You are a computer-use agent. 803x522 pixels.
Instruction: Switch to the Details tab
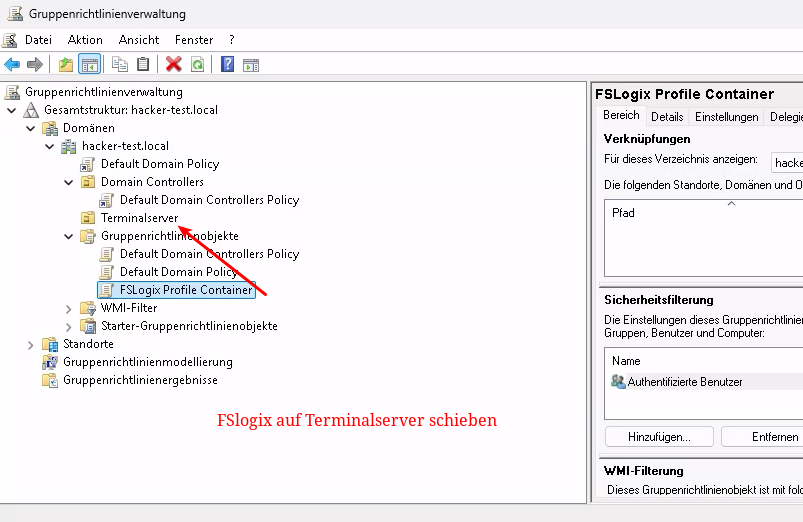[x=667, y=117]
